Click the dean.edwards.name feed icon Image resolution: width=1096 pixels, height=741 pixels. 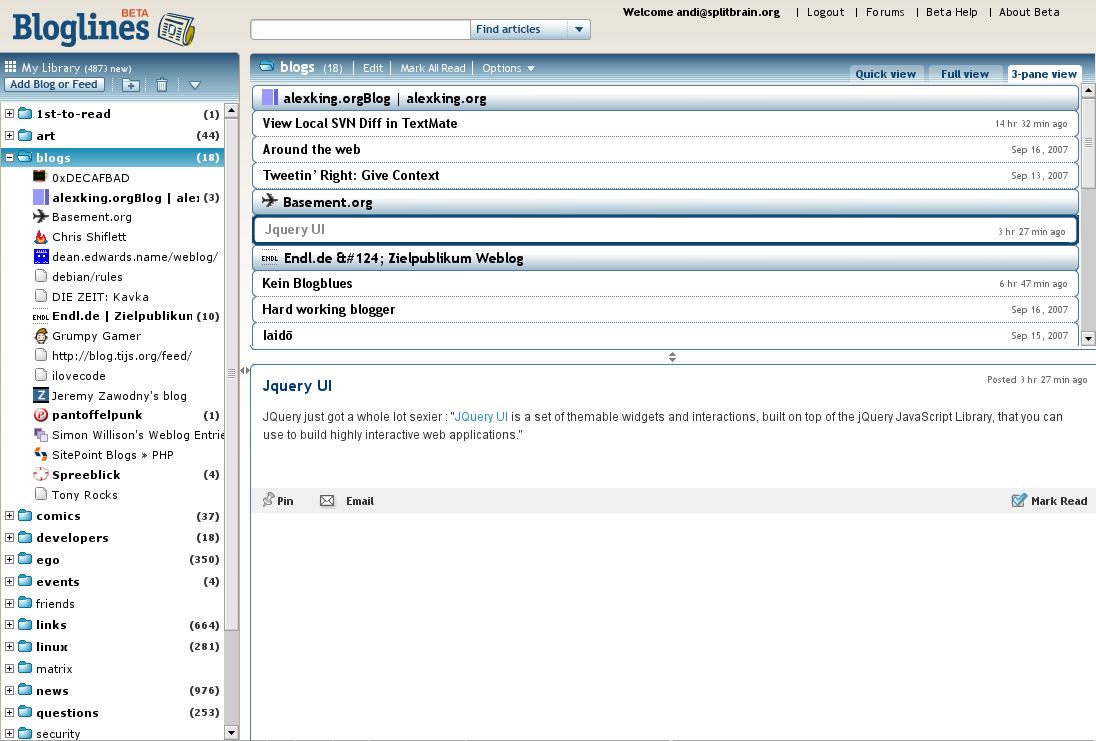tap(41, 257)
